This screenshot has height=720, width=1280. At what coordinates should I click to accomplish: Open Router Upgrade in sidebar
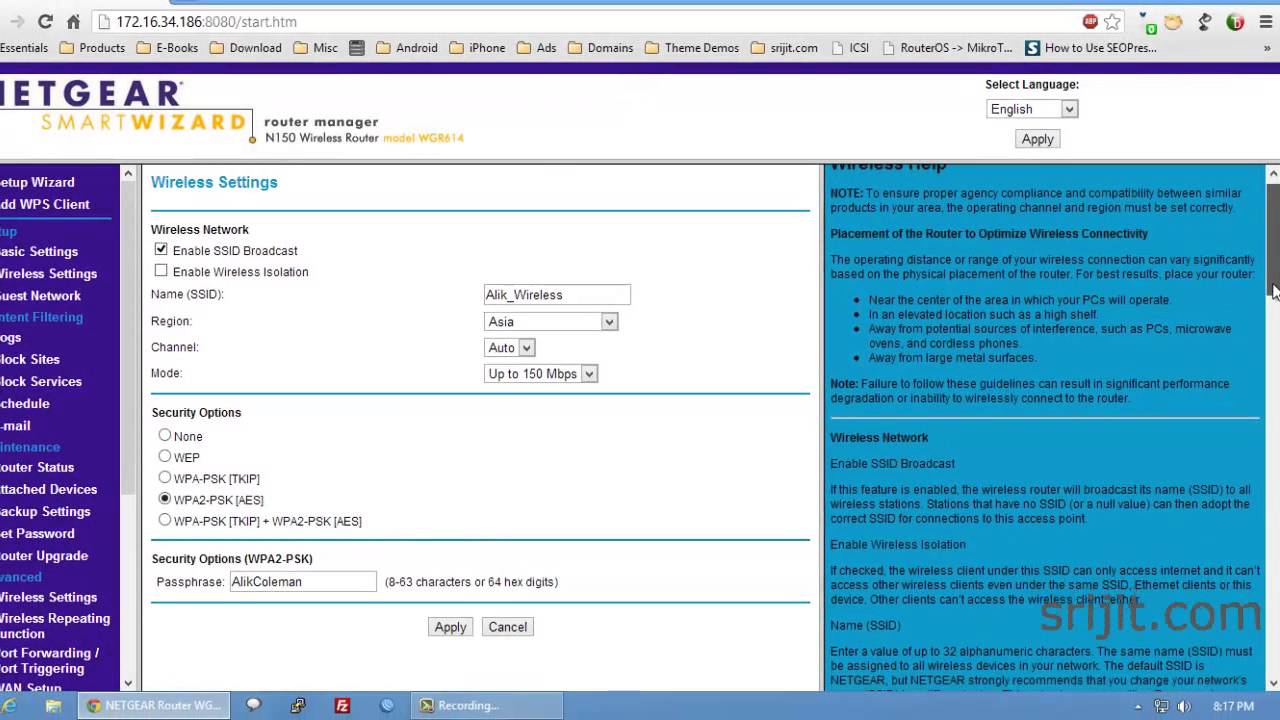tap(44, 555)
